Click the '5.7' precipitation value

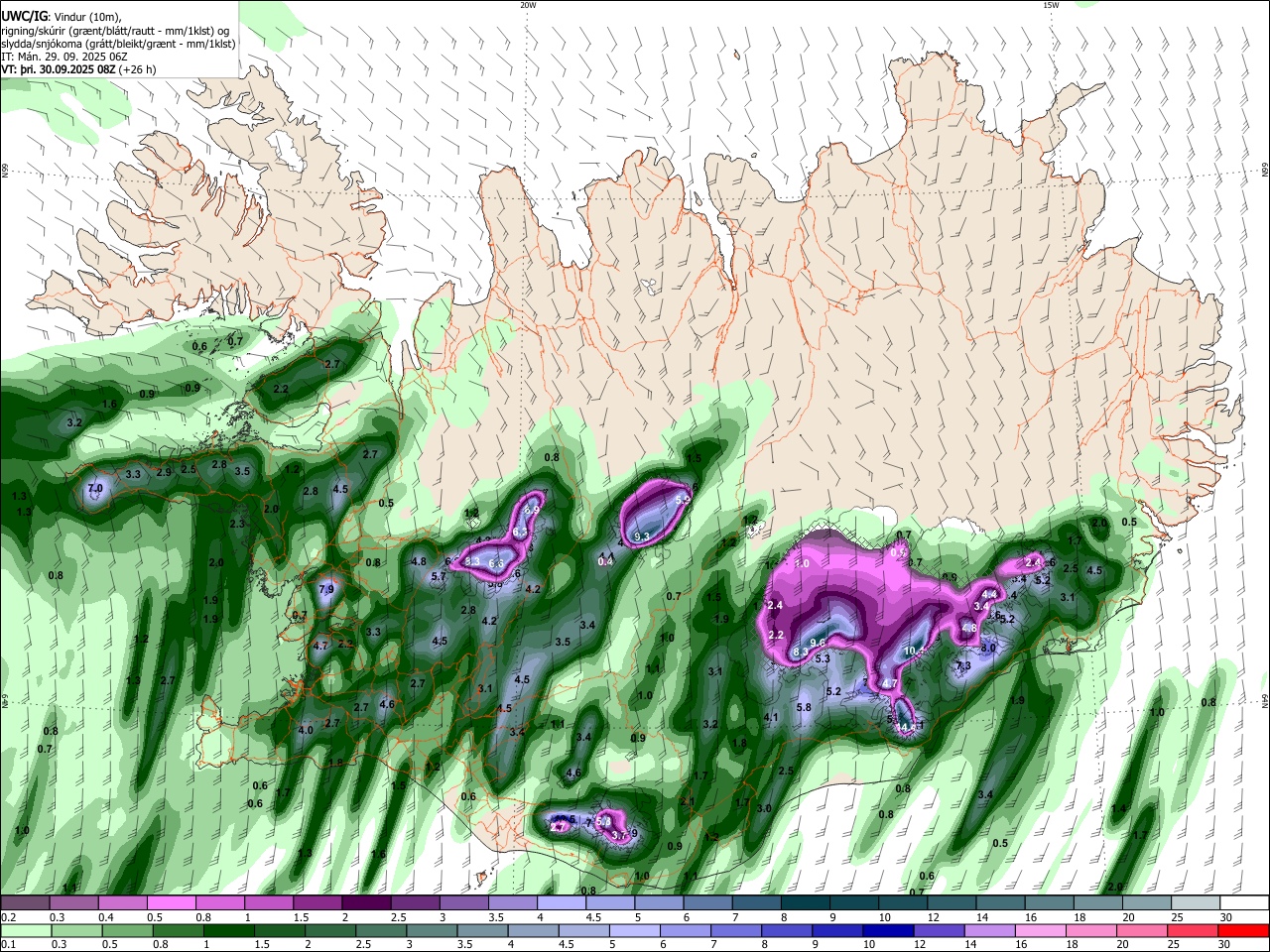[439, 576]
